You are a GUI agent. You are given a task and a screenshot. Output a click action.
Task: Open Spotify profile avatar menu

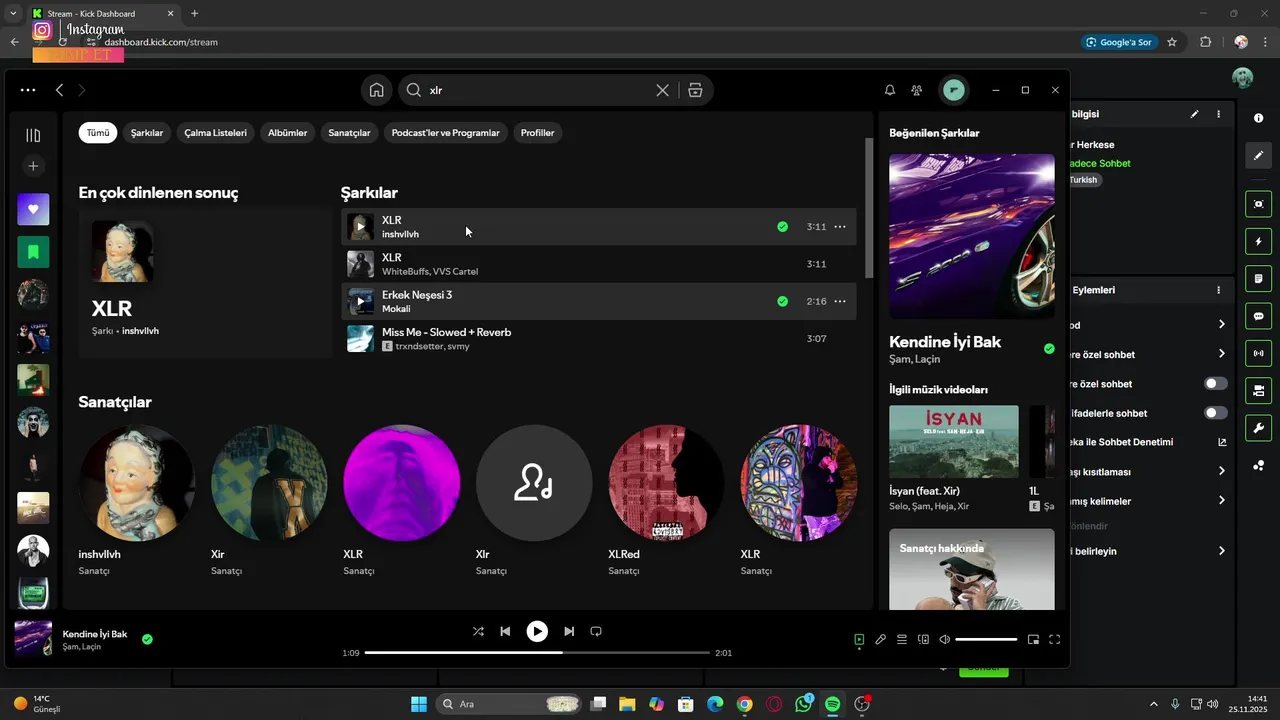coord(954,90)
